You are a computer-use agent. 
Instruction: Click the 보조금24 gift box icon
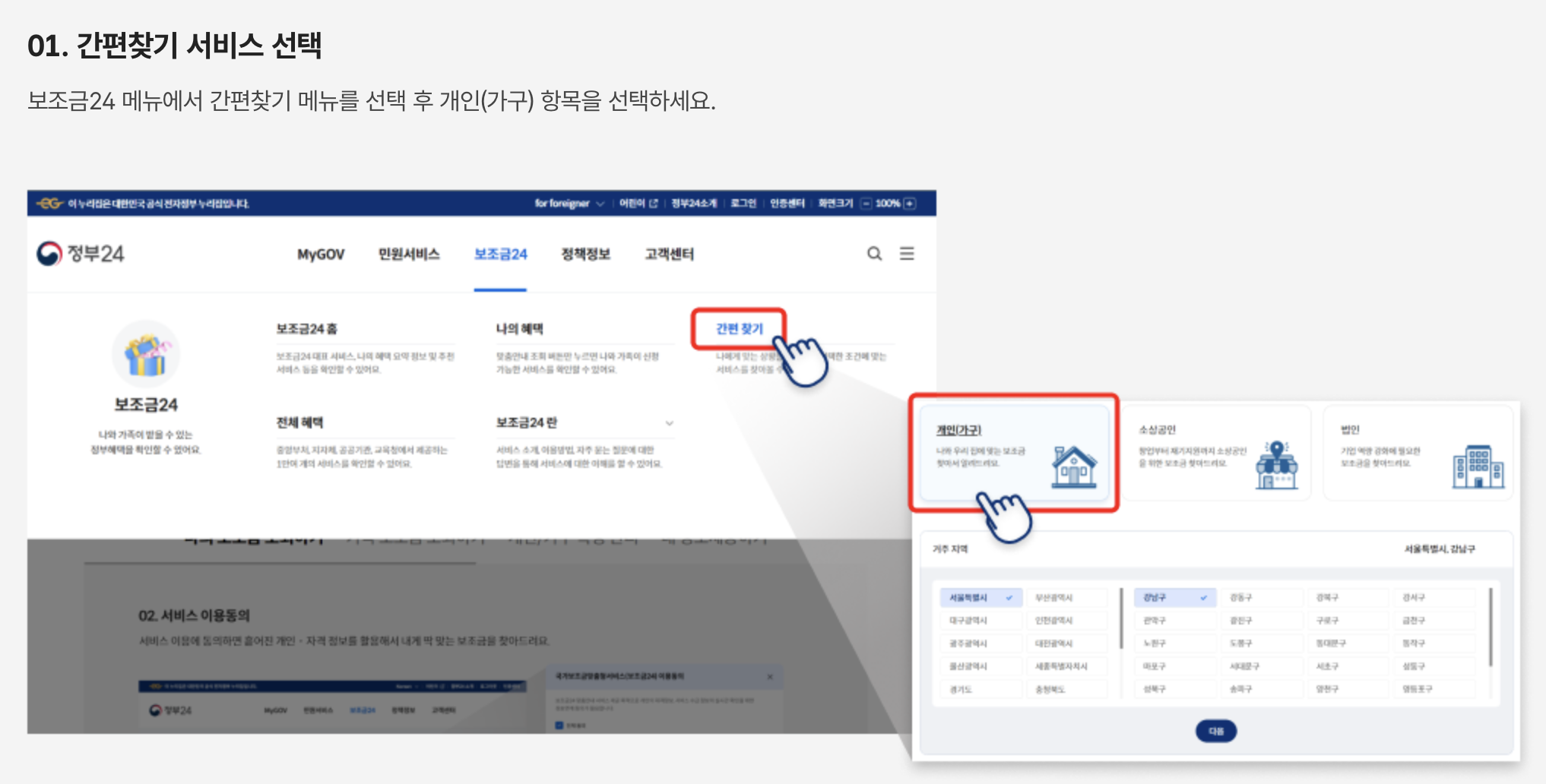[x=146, y=354]
